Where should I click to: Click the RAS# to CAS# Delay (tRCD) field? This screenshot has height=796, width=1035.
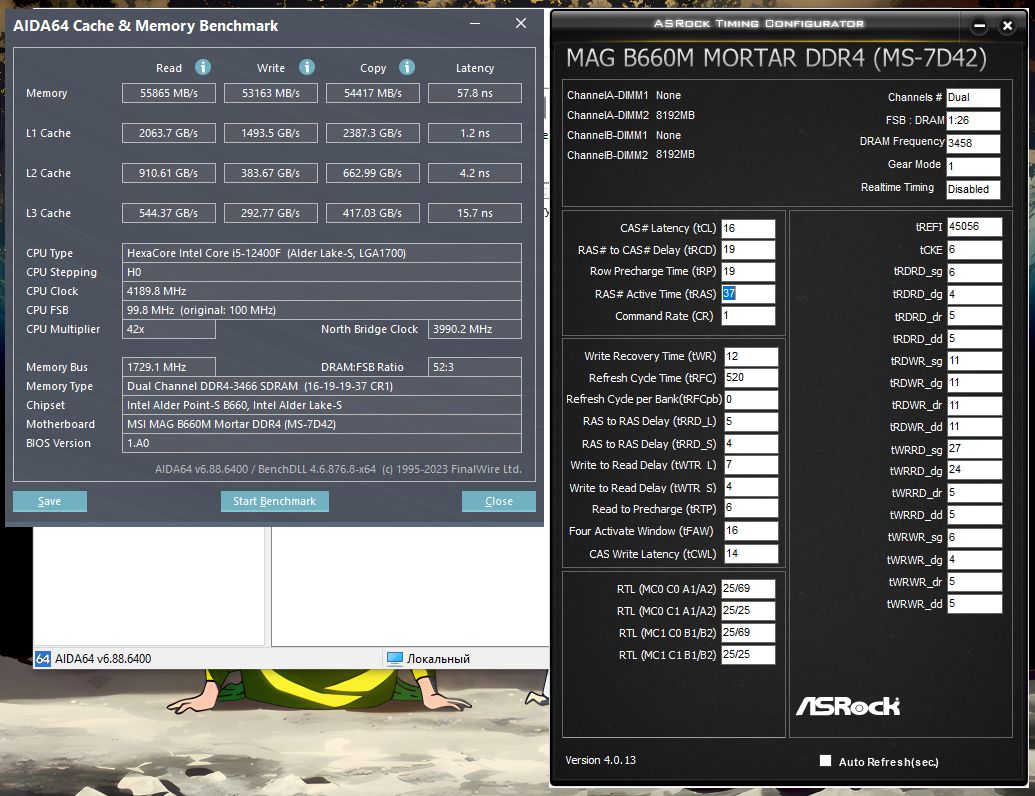748,250
